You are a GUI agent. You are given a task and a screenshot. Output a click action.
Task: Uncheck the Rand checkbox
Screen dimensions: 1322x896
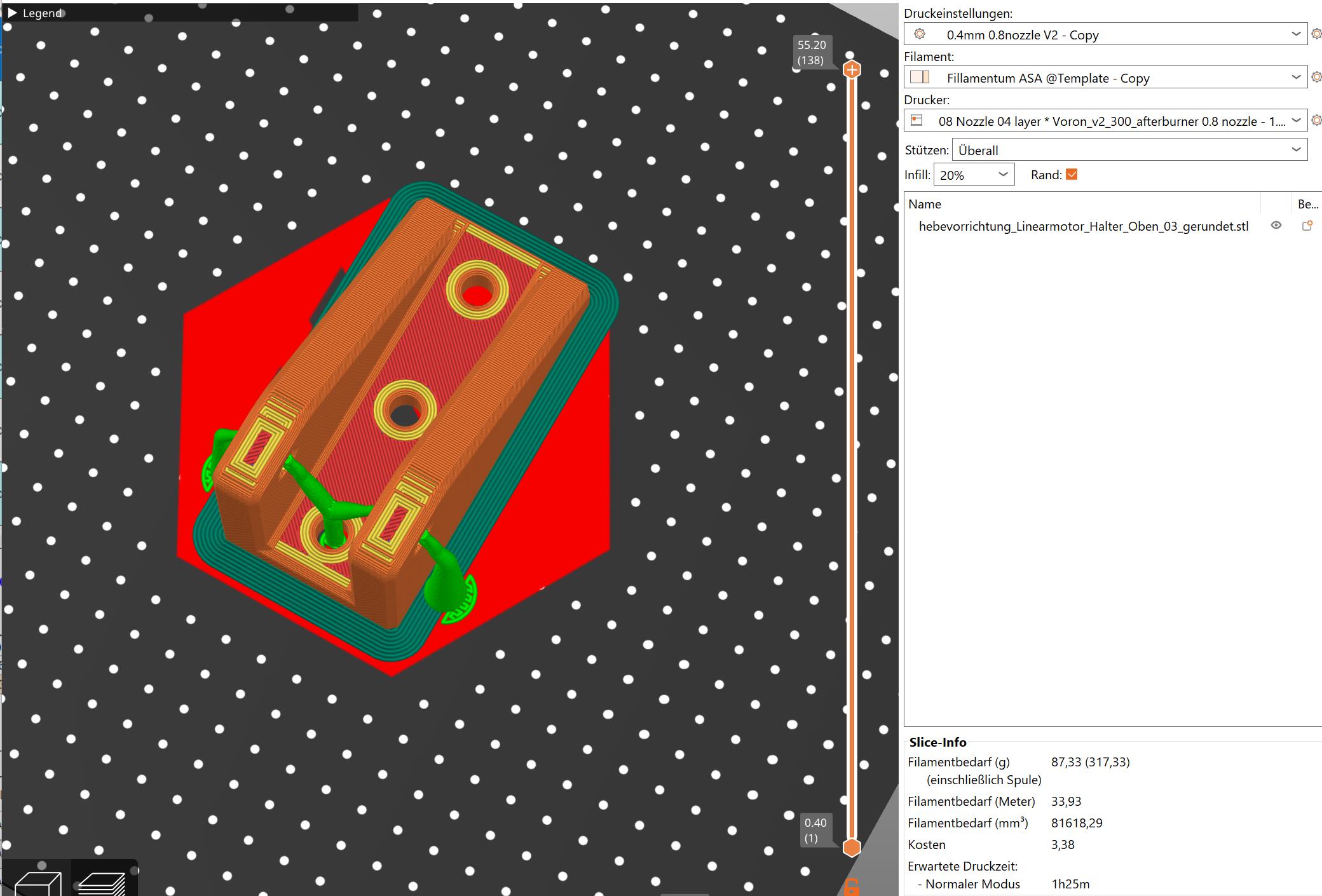(x=1072, y=174)
